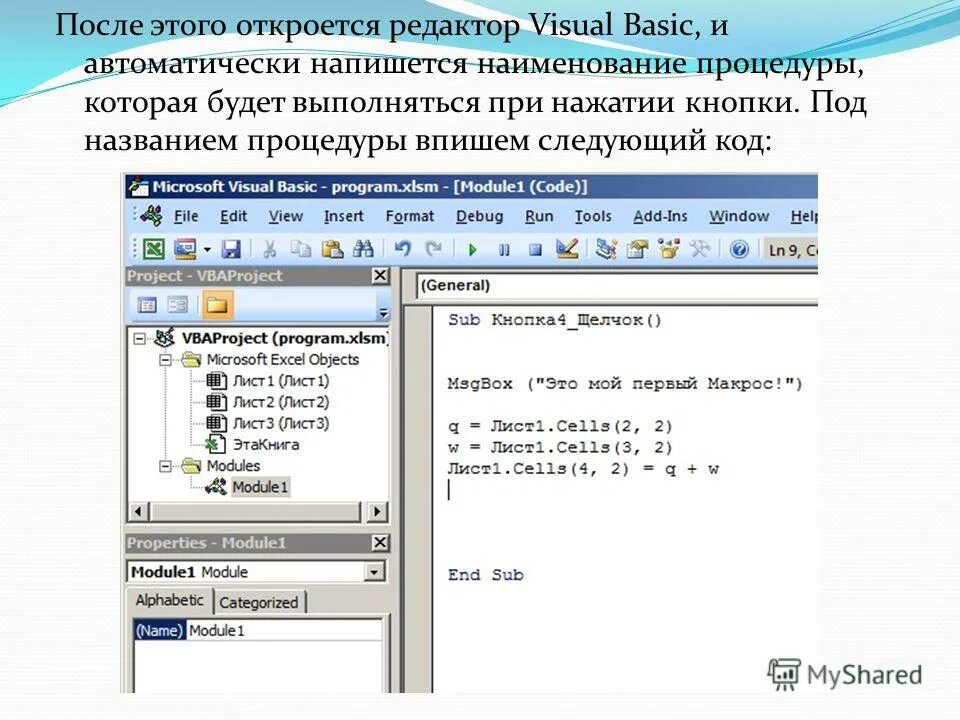The image size is (960, 720).
Task: Click project tree scroll right arrow
Action: tap(377, 512)
